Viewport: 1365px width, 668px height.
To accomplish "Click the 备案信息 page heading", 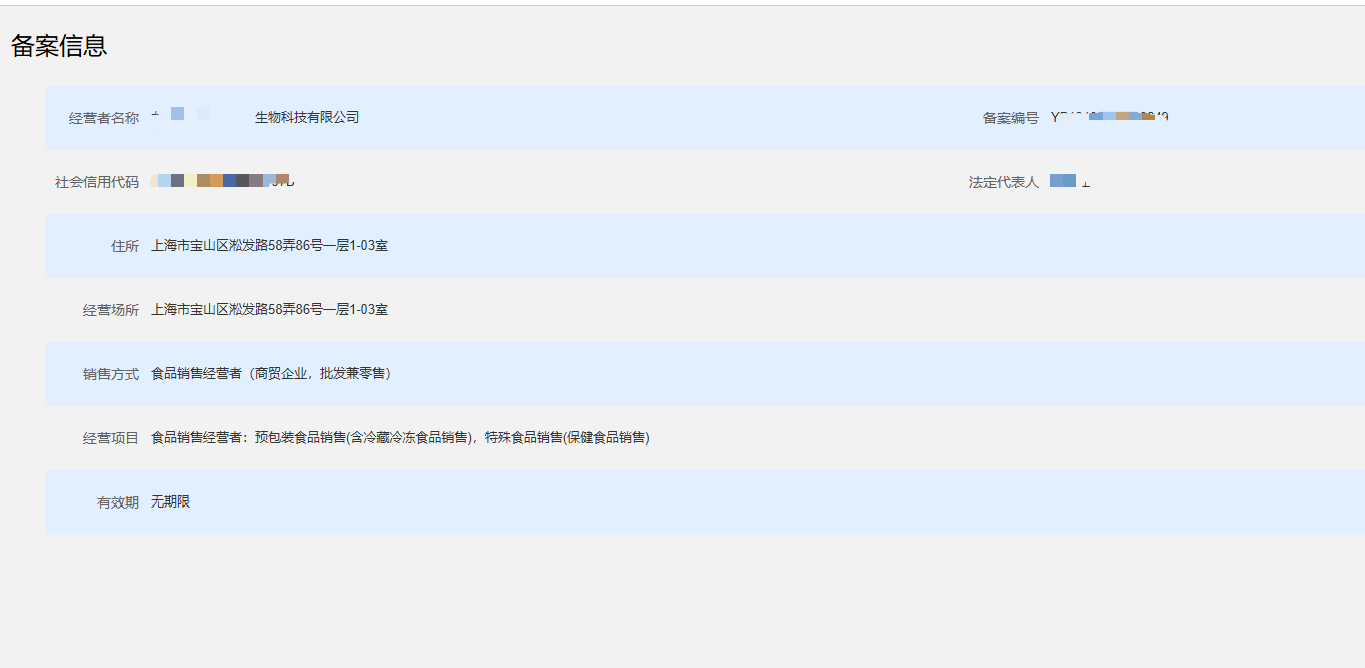I will tap(59, 46).
